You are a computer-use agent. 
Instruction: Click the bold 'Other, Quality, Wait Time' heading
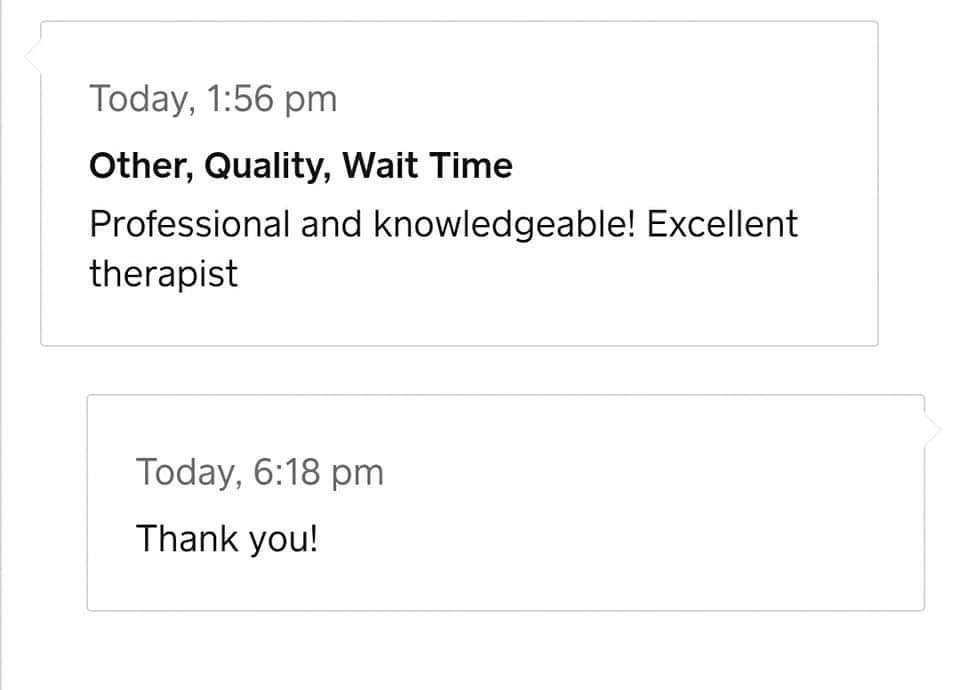tap(301, 166)
